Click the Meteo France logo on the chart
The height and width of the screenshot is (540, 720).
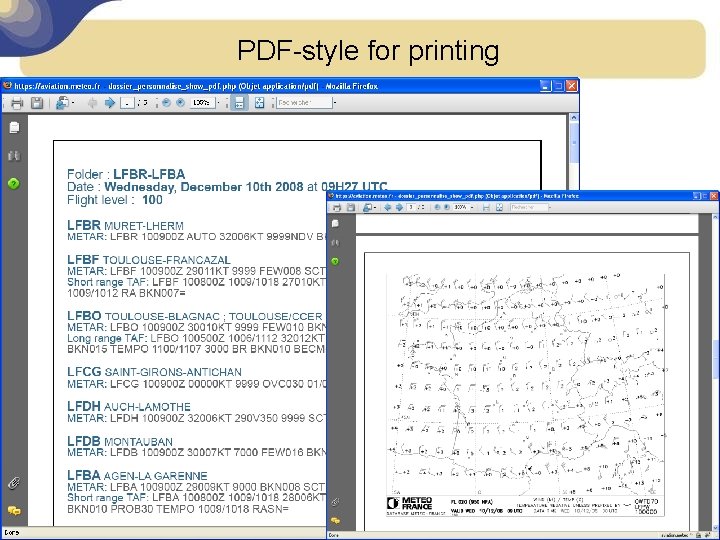410,503
